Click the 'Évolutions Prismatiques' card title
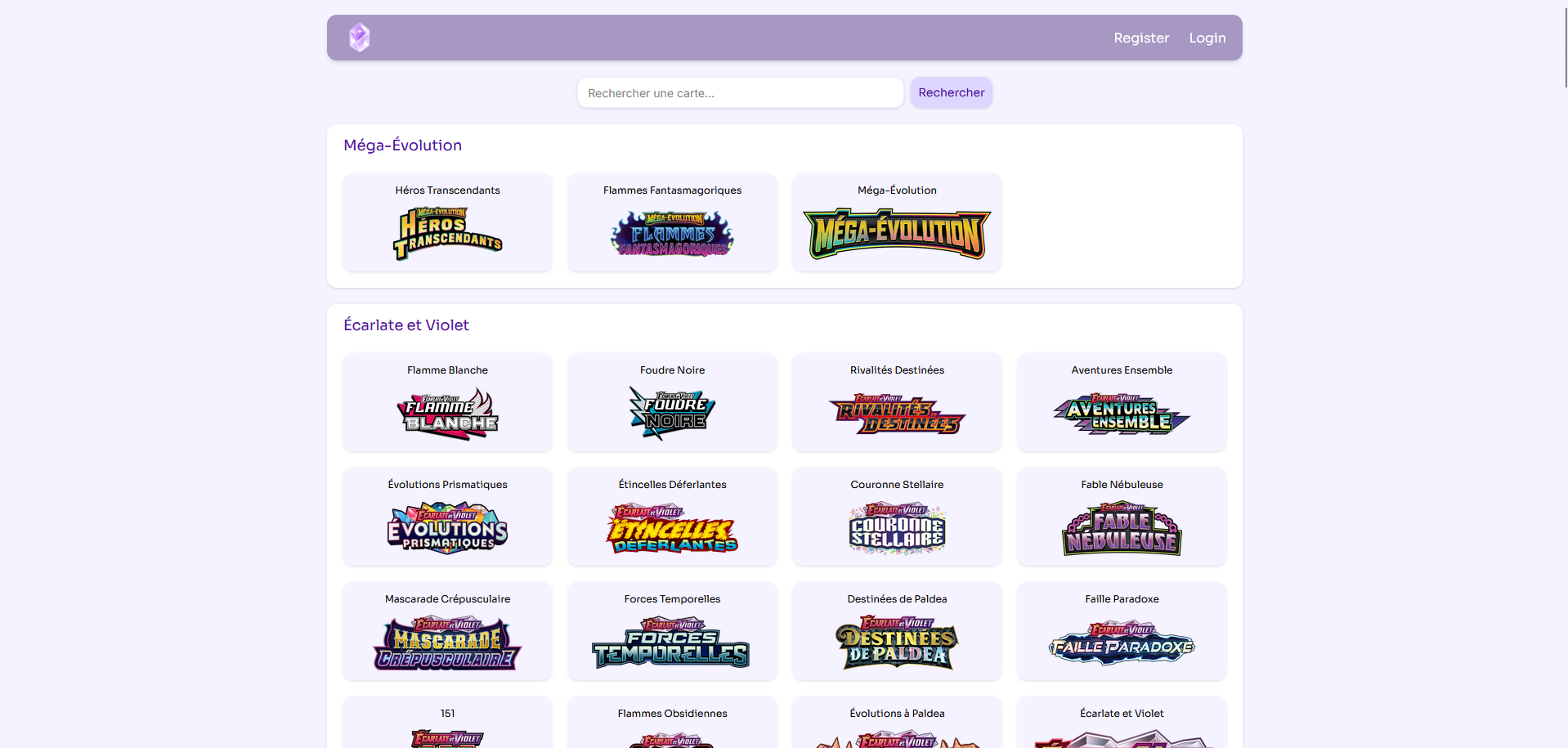 pyautogui.click(x=448, y=485)
